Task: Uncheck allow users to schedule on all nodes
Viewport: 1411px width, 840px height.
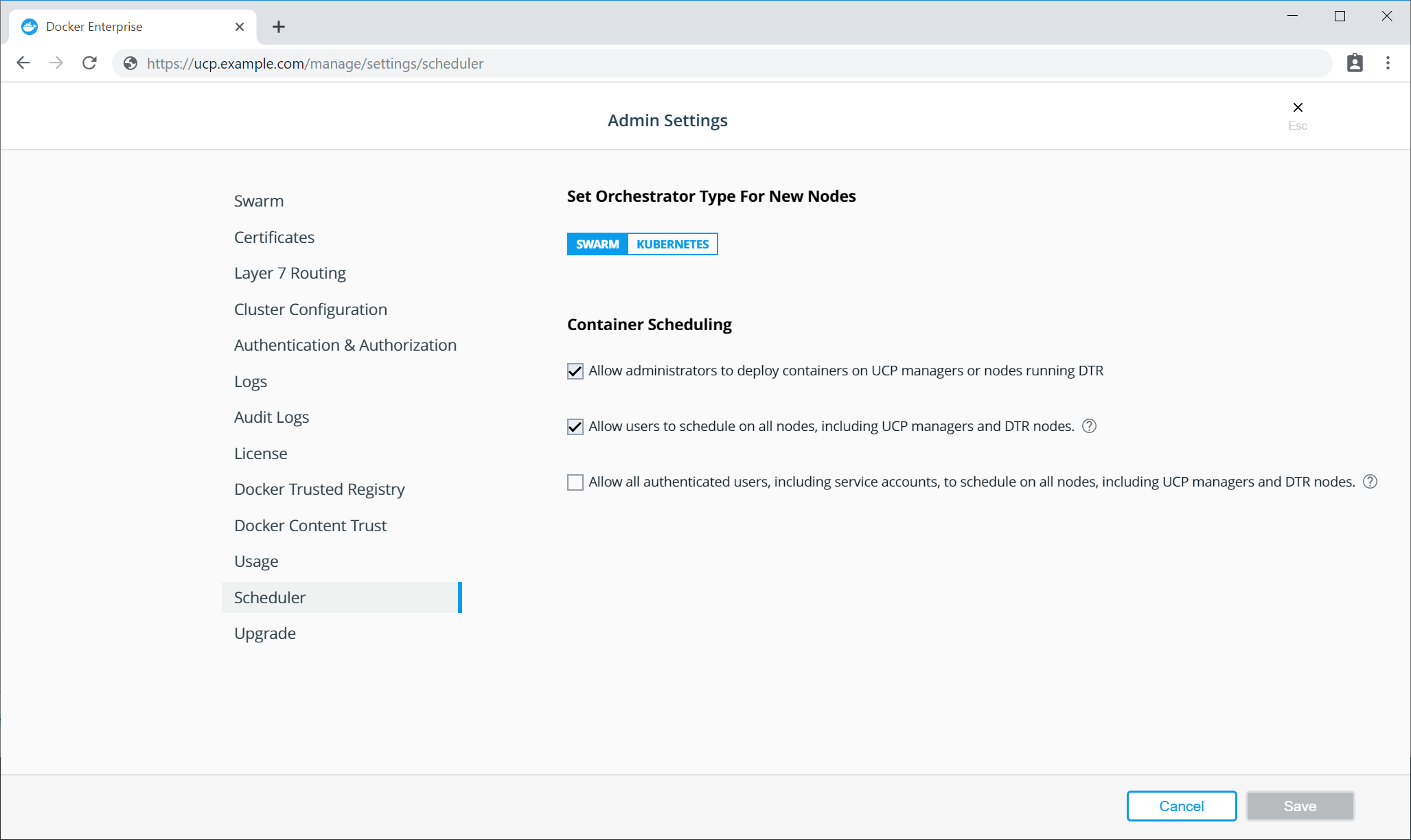Action: [x=575, y=427]
